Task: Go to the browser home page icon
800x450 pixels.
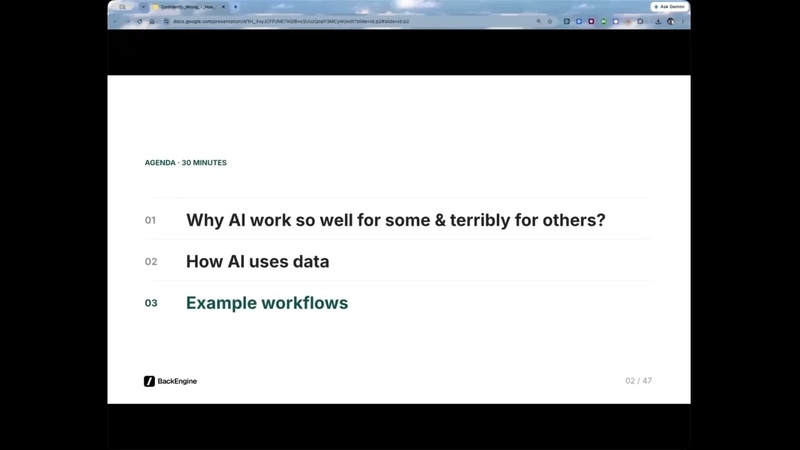Action: point(152,21)
